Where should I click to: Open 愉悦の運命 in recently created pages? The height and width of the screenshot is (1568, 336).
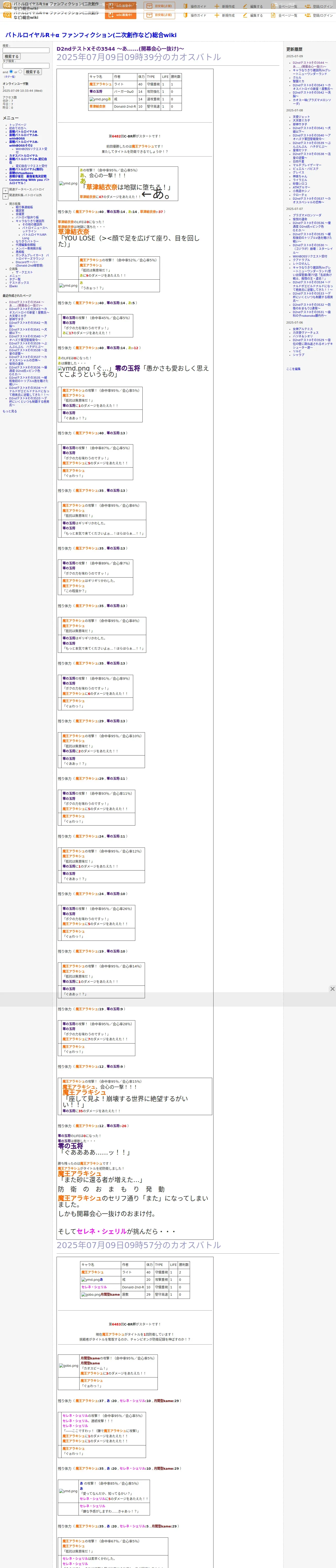pyautogui.click(x=16, y=364)
